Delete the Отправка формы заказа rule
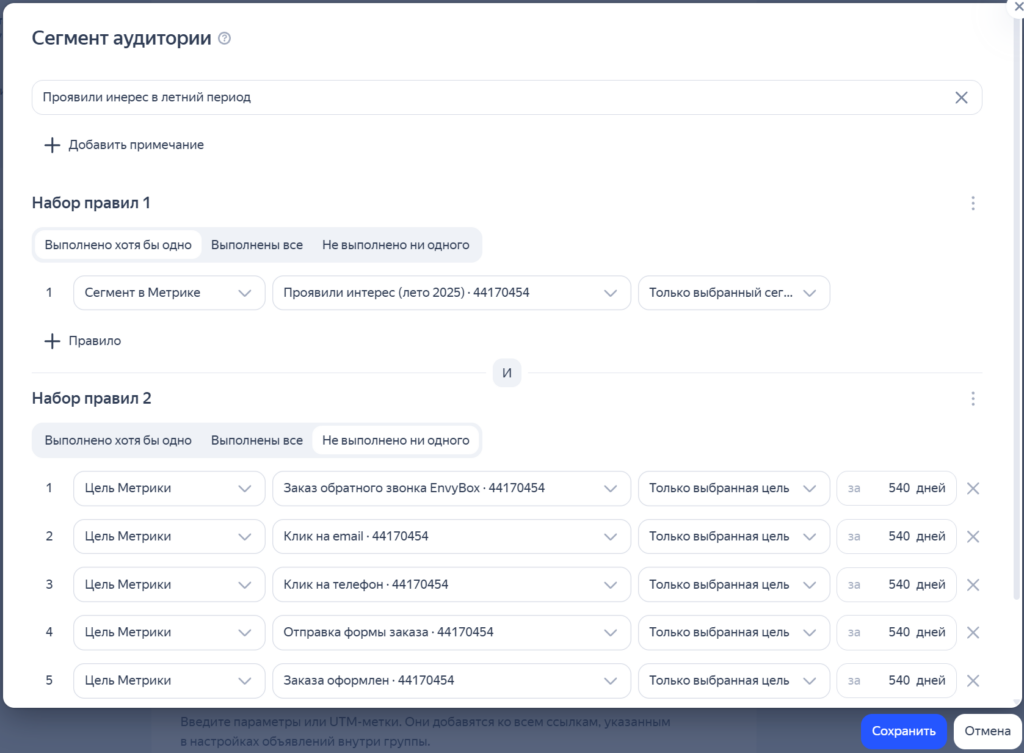1024x753 pixels. point(973,632)
